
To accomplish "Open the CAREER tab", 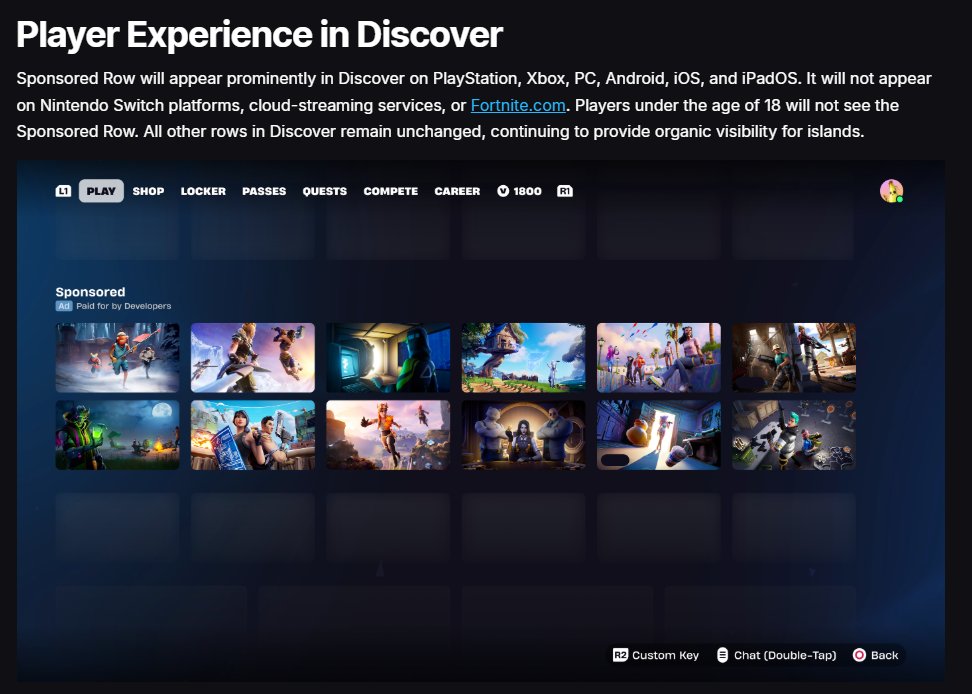I will coord(457,191).
